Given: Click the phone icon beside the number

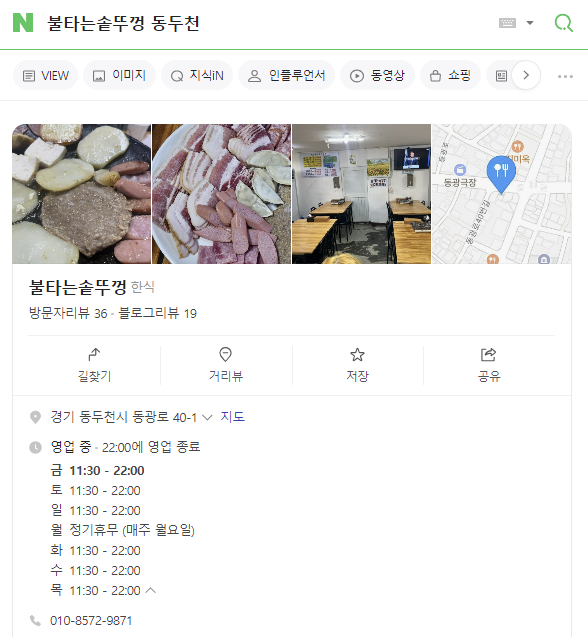Looking at the screenshot, I should click(35, 621).
